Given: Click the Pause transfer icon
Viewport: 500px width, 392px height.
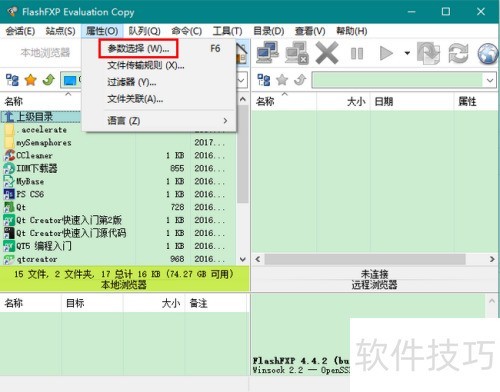Looking at the screenshot, I should coord(357,53).
